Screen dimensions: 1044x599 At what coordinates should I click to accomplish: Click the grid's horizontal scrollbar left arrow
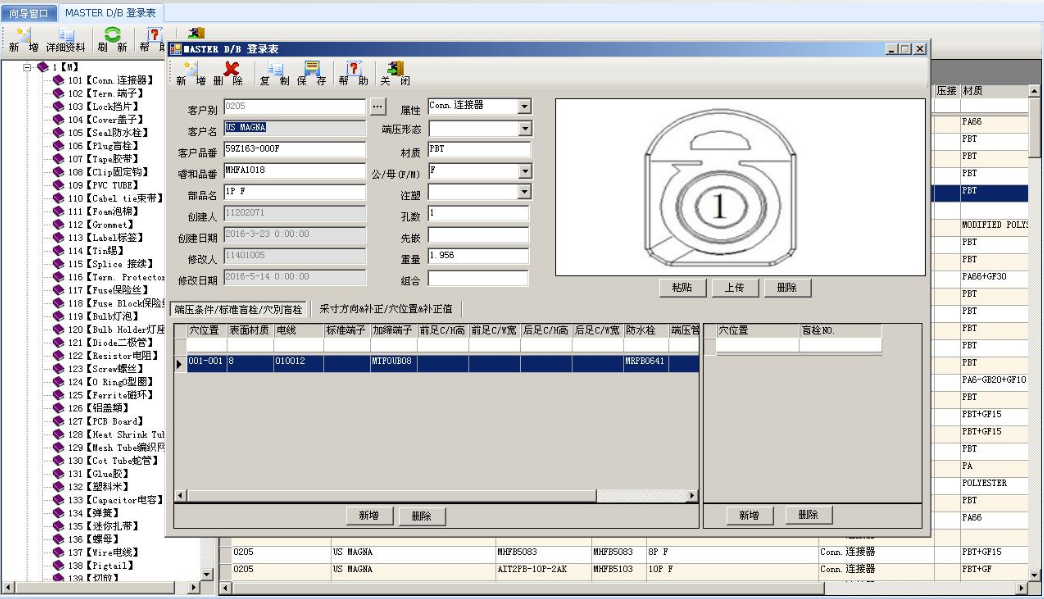click(180, 496)
